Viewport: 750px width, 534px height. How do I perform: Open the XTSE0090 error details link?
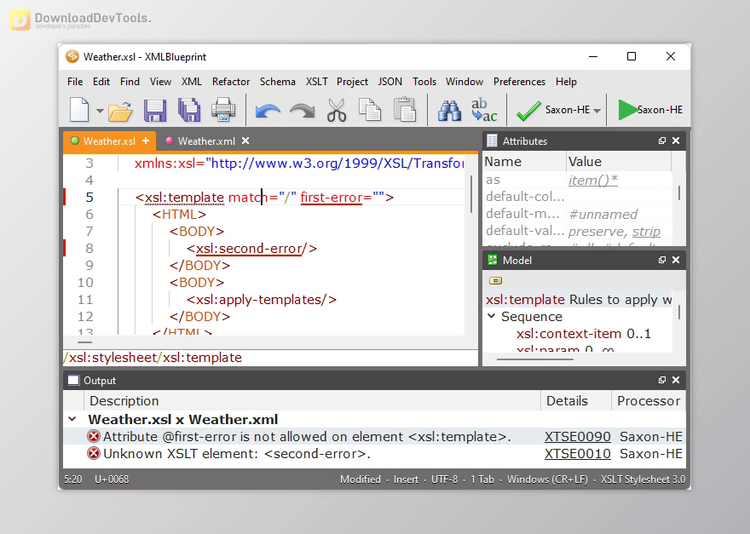click(577, 437)
